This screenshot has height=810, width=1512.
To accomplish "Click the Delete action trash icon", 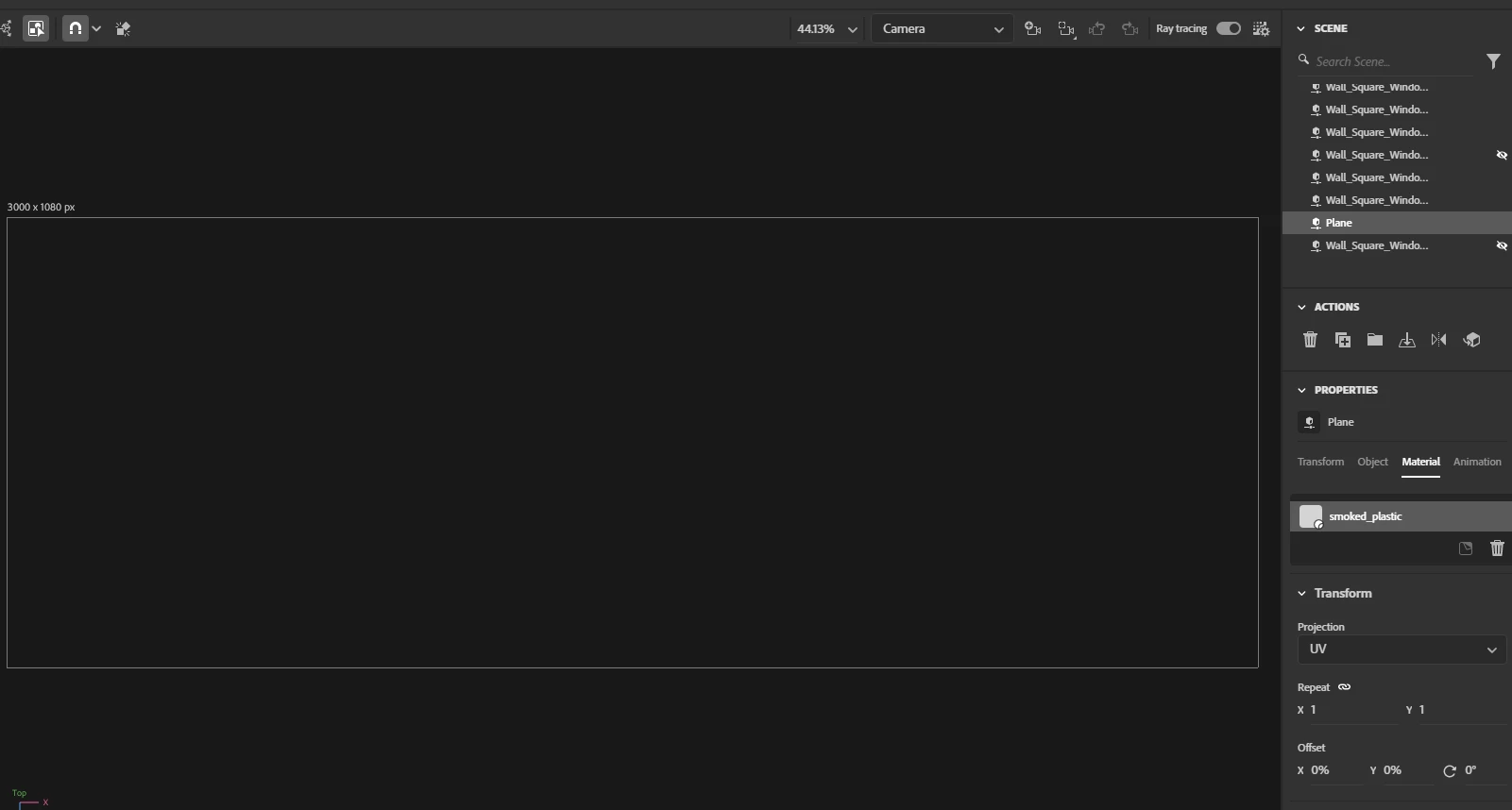I will [x=1310, y=340].
